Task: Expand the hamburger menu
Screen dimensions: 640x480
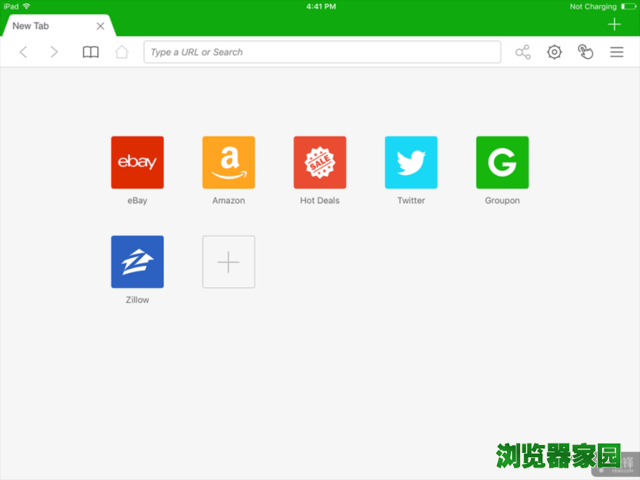Action: pyautogui.click(x=617, y=52)
